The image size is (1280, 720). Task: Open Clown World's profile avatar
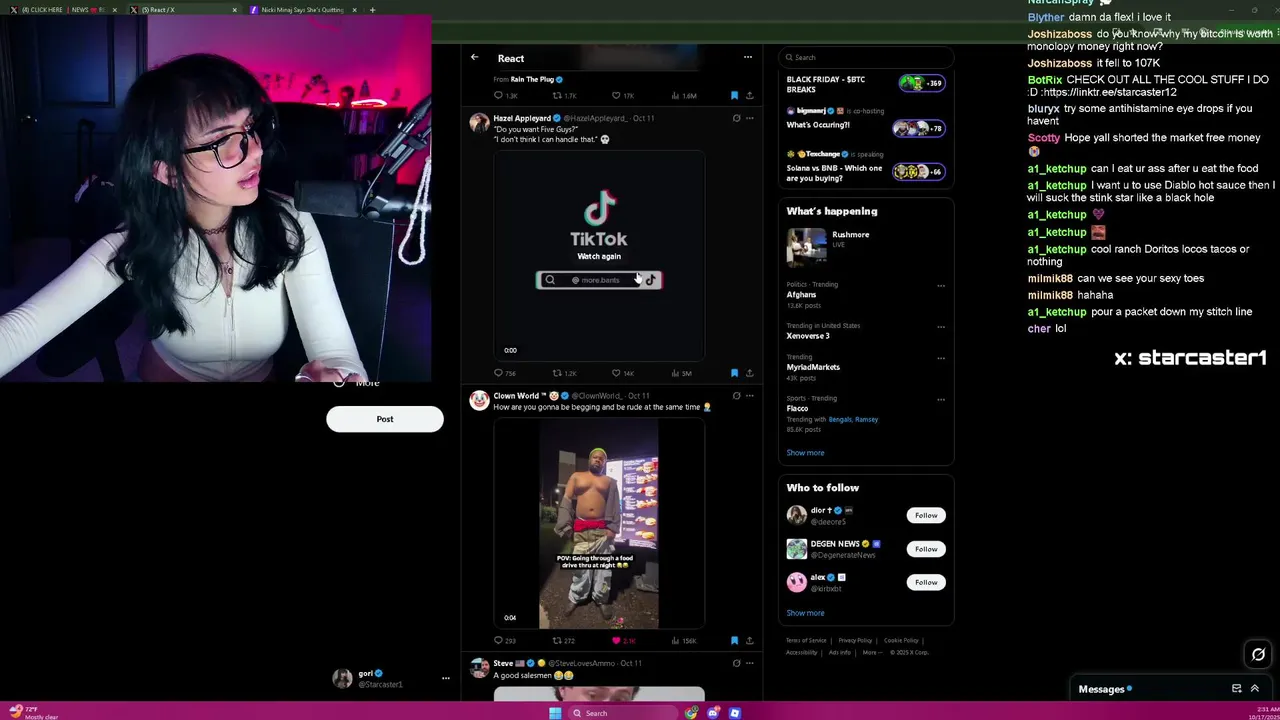(479, 401)
